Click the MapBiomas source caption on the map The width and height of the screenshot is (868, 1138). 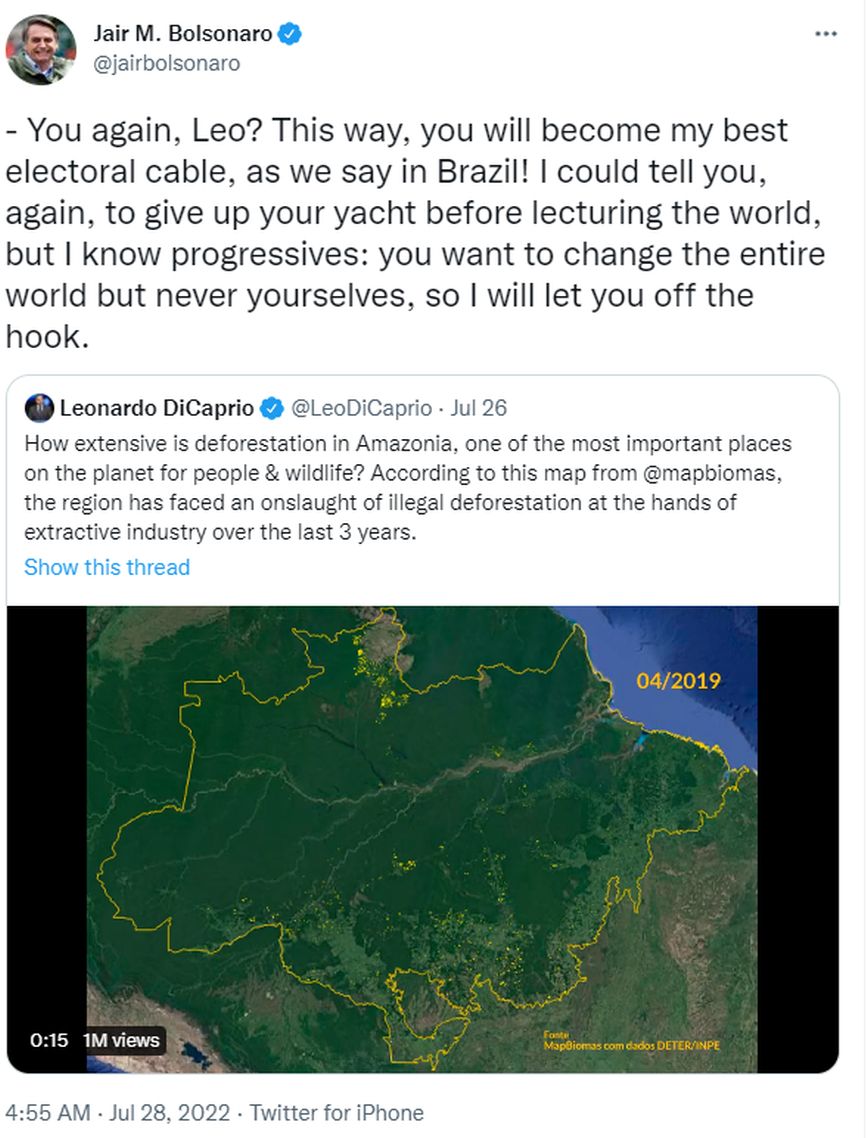[631, 1041]
